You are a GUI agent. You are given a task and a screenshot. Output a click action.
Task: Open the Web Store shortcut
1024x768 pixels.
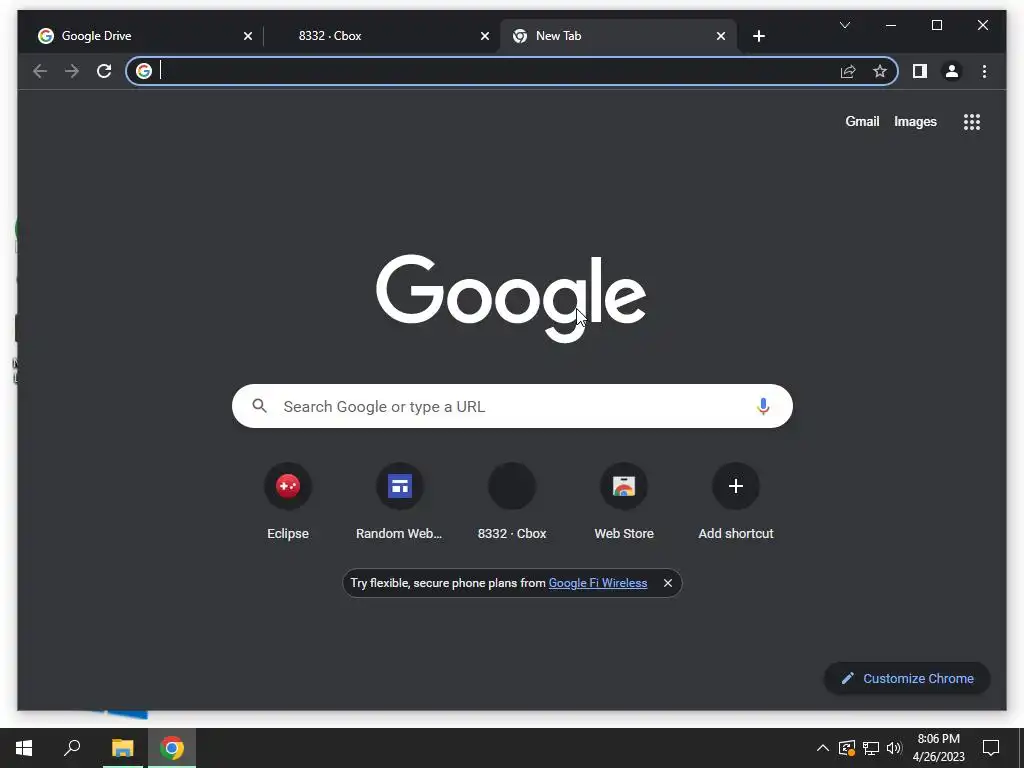(624, 502)
